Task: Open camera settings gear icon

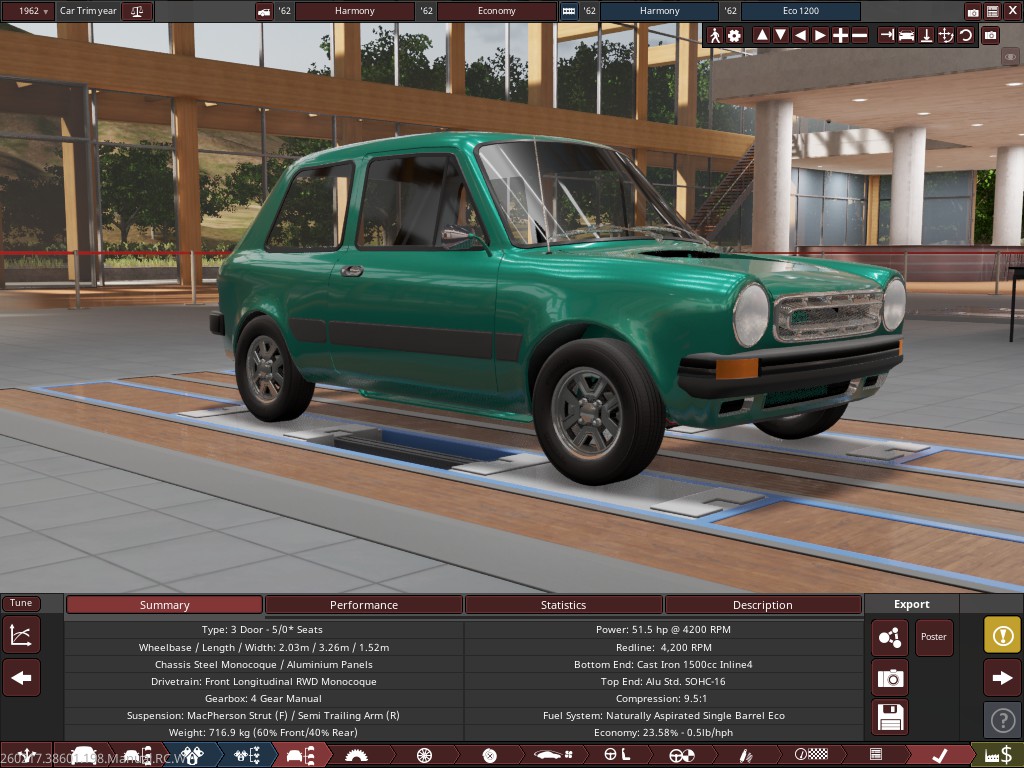Action: pyautogui.click(x=735, y=35)
